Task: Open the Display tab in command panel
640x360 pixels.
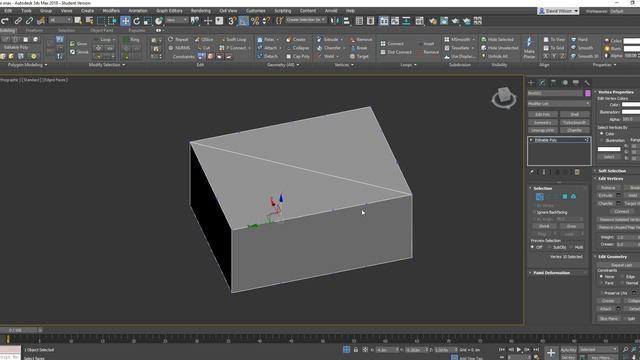Action: click(x=576, y=83)
